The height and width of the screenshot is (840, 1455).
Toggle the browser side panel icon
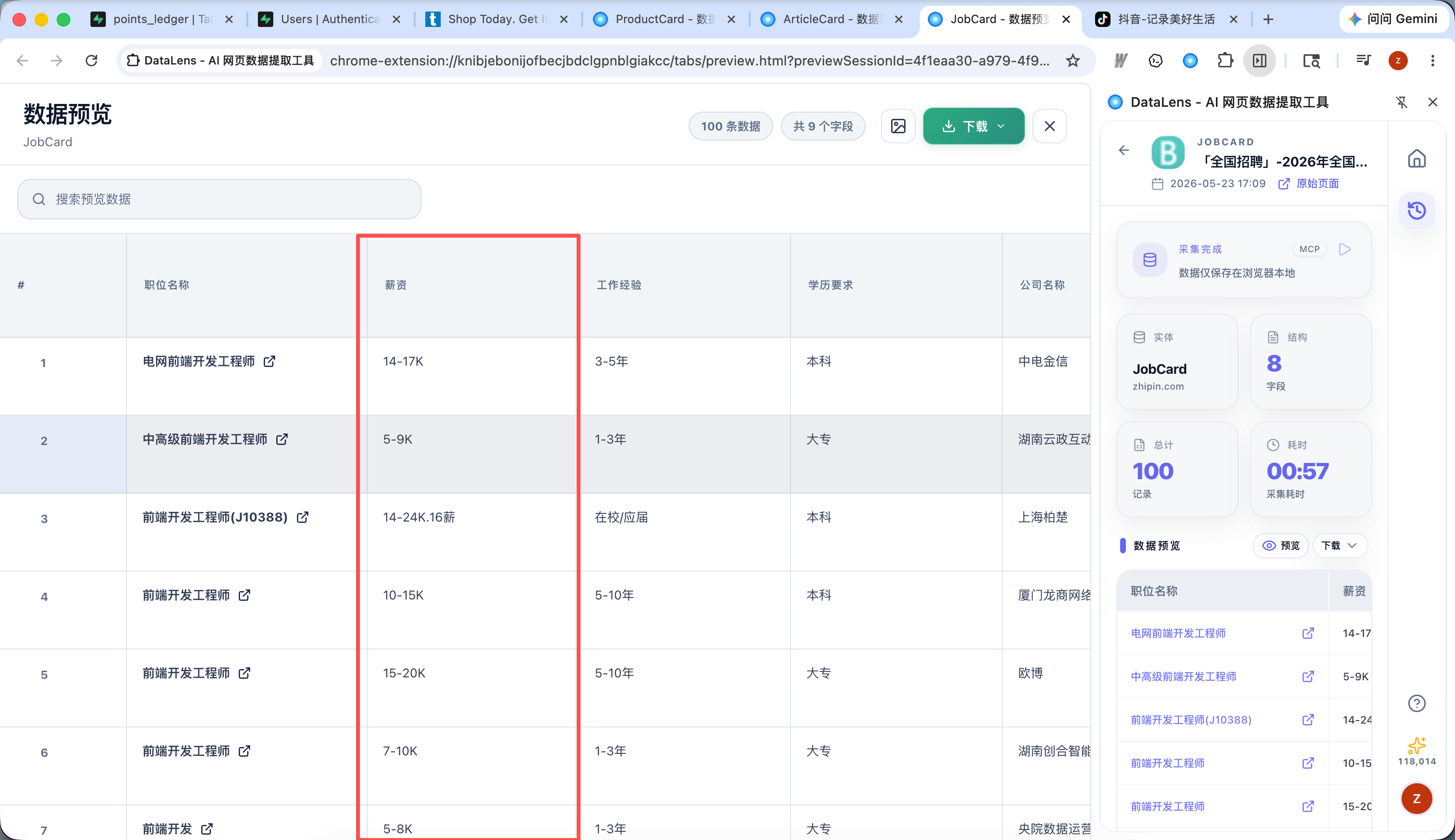pyautogui.click(x=1260, y=61)
